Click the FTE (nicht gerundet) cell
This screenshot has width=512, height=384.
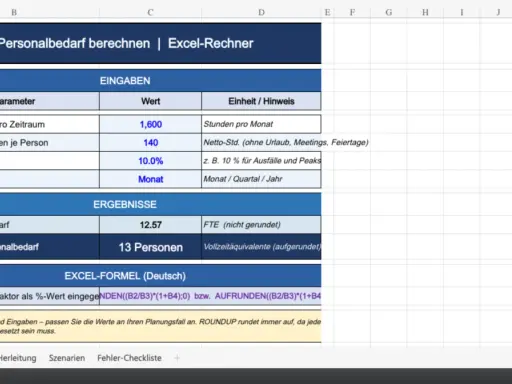pyautogui.click(x=261, y=225)
